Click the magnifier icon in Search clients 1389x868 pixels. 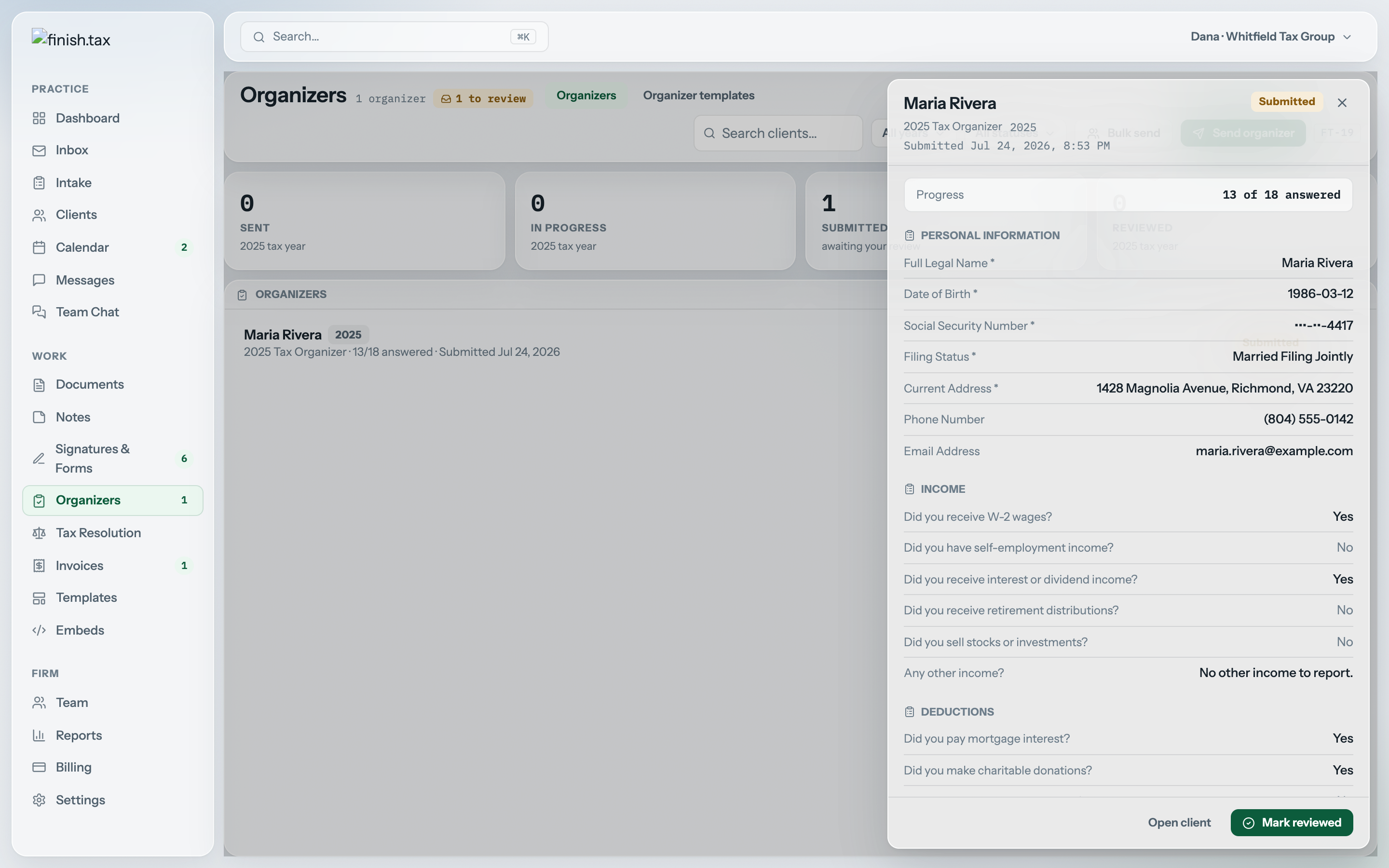click(x=709, y=133)
